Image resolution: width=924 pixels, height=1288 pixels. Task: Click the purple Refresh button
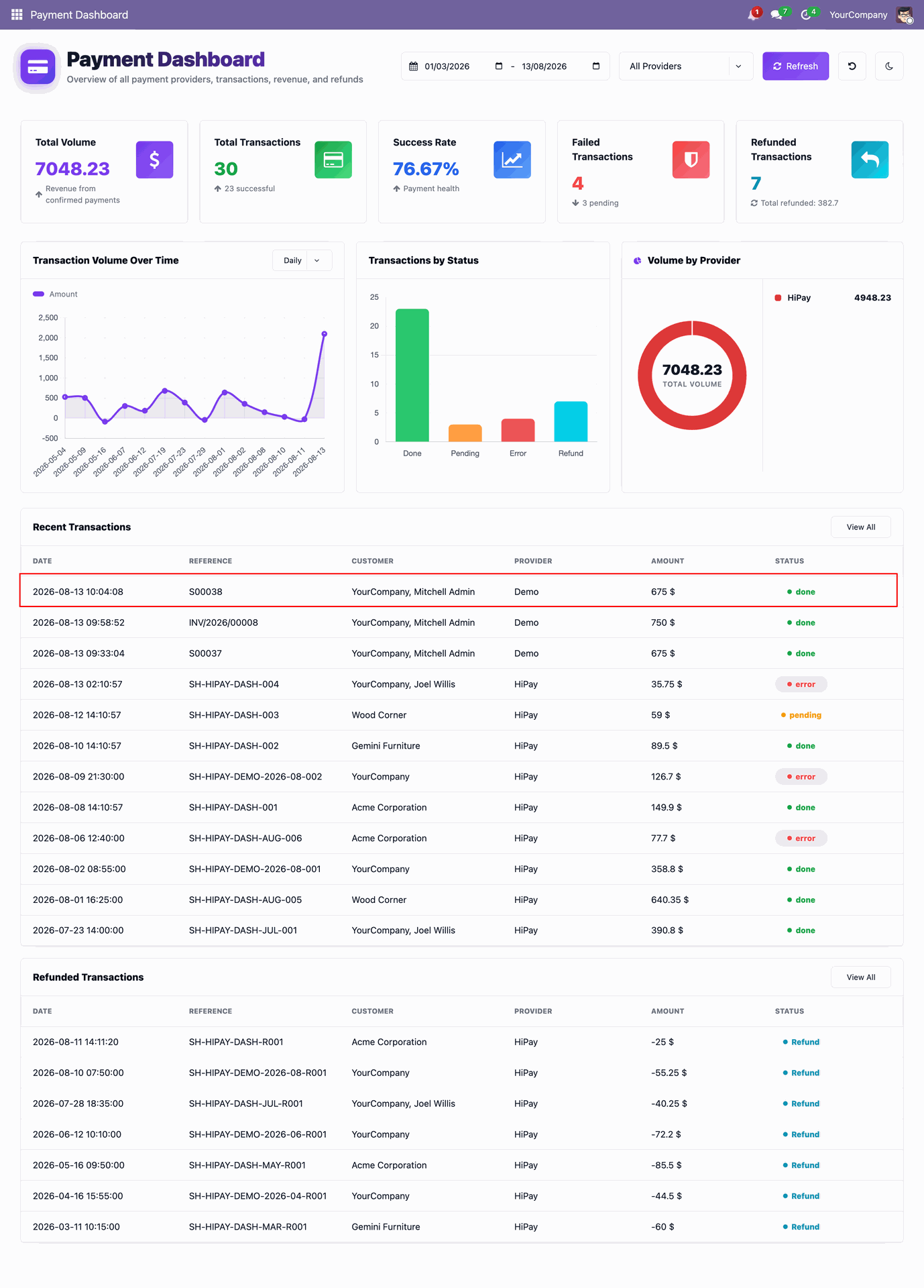point(795,66)
